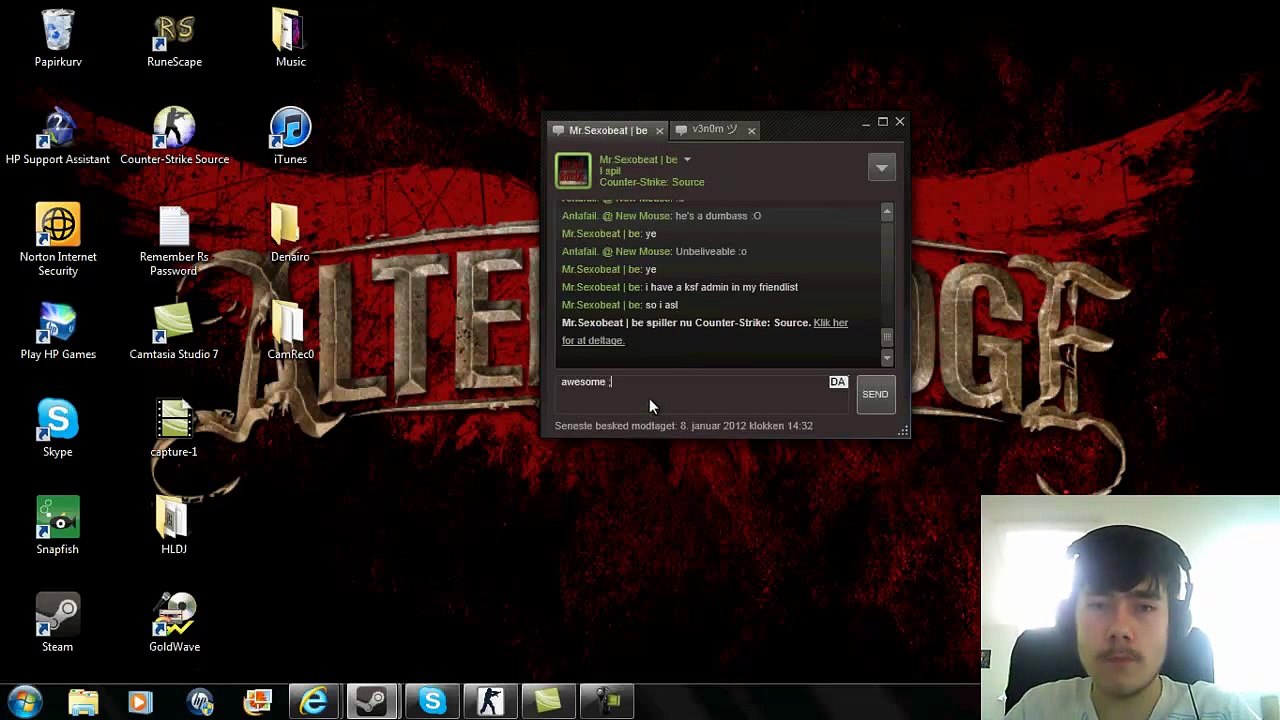
Task: Open the HLDJ folder on the desktop
Action: 174,526
